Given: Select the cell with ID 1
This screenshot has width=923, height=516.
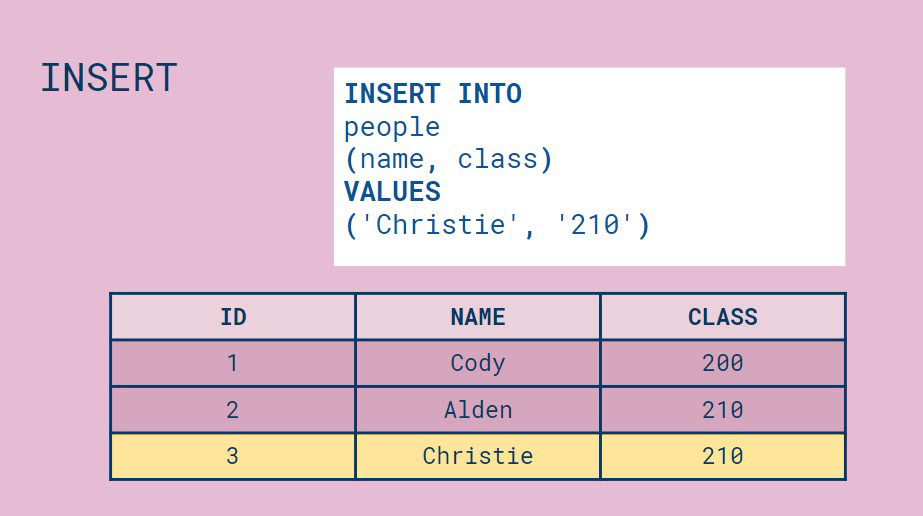Looking at the screenshot, I should tap(233, 363).
